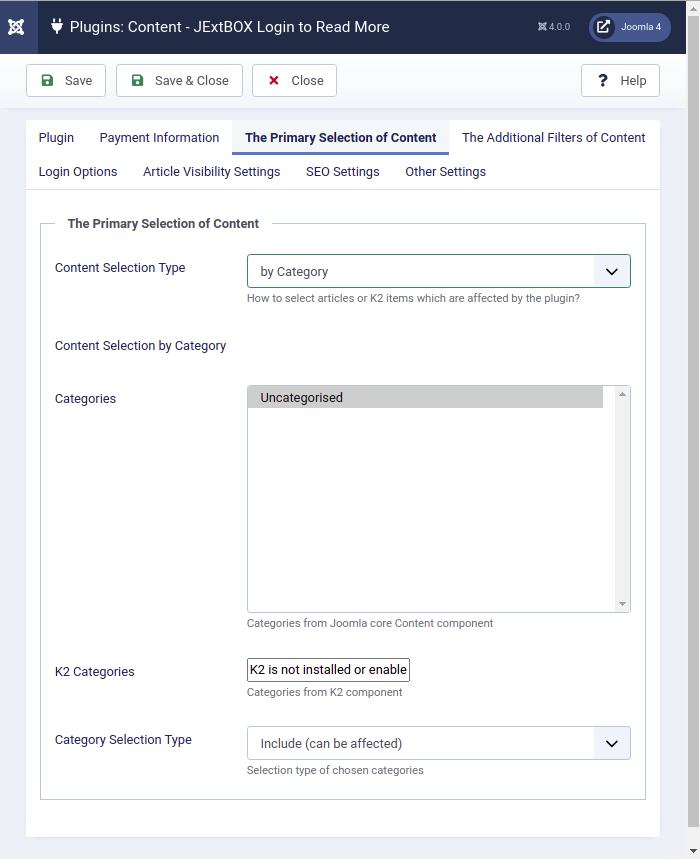This screenshot has height=860, width=700.
Task: Select The Primary Selection of Content tab
Action: (341, 138)
